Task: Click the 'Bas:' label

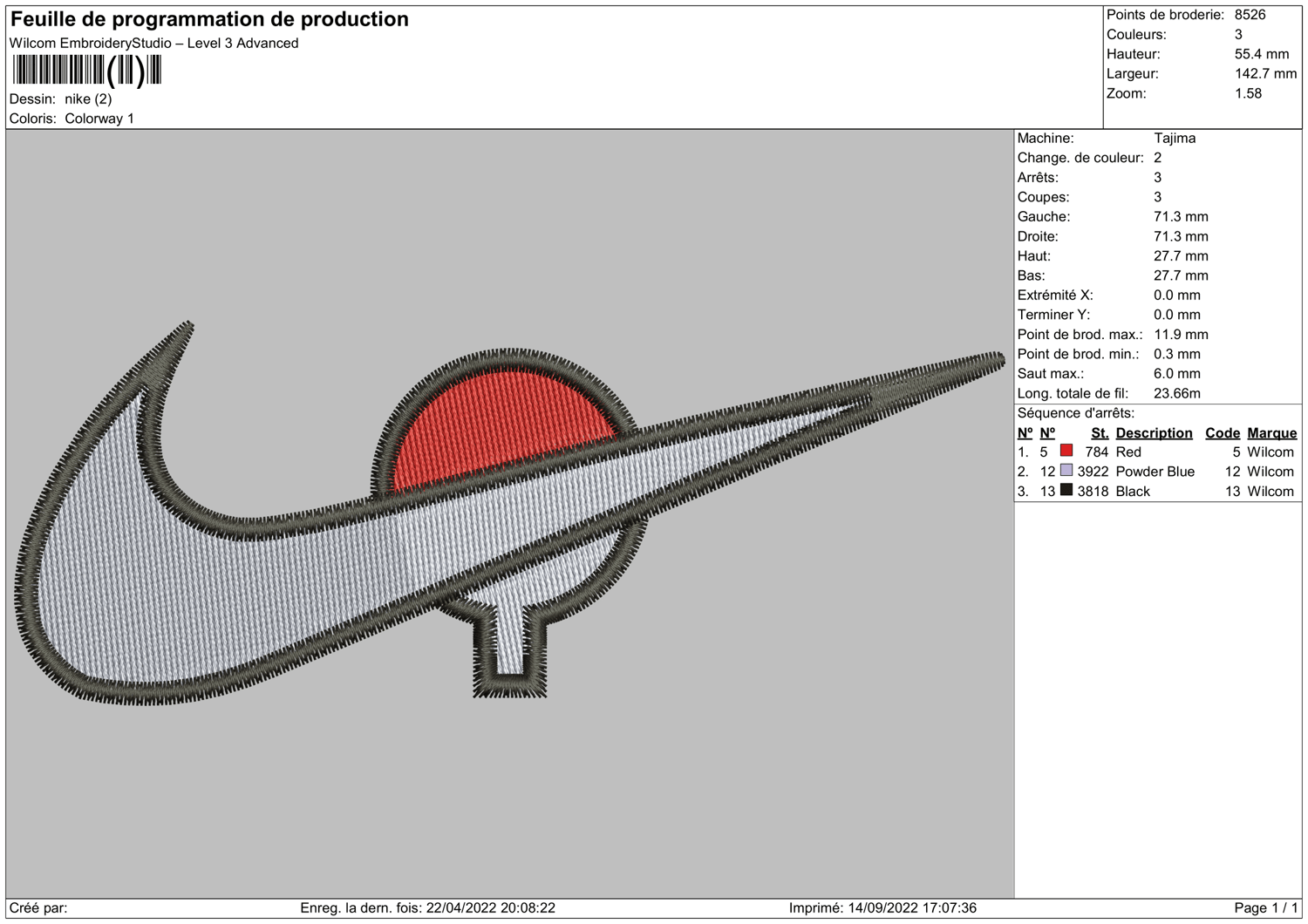Action: (1032, 275)
